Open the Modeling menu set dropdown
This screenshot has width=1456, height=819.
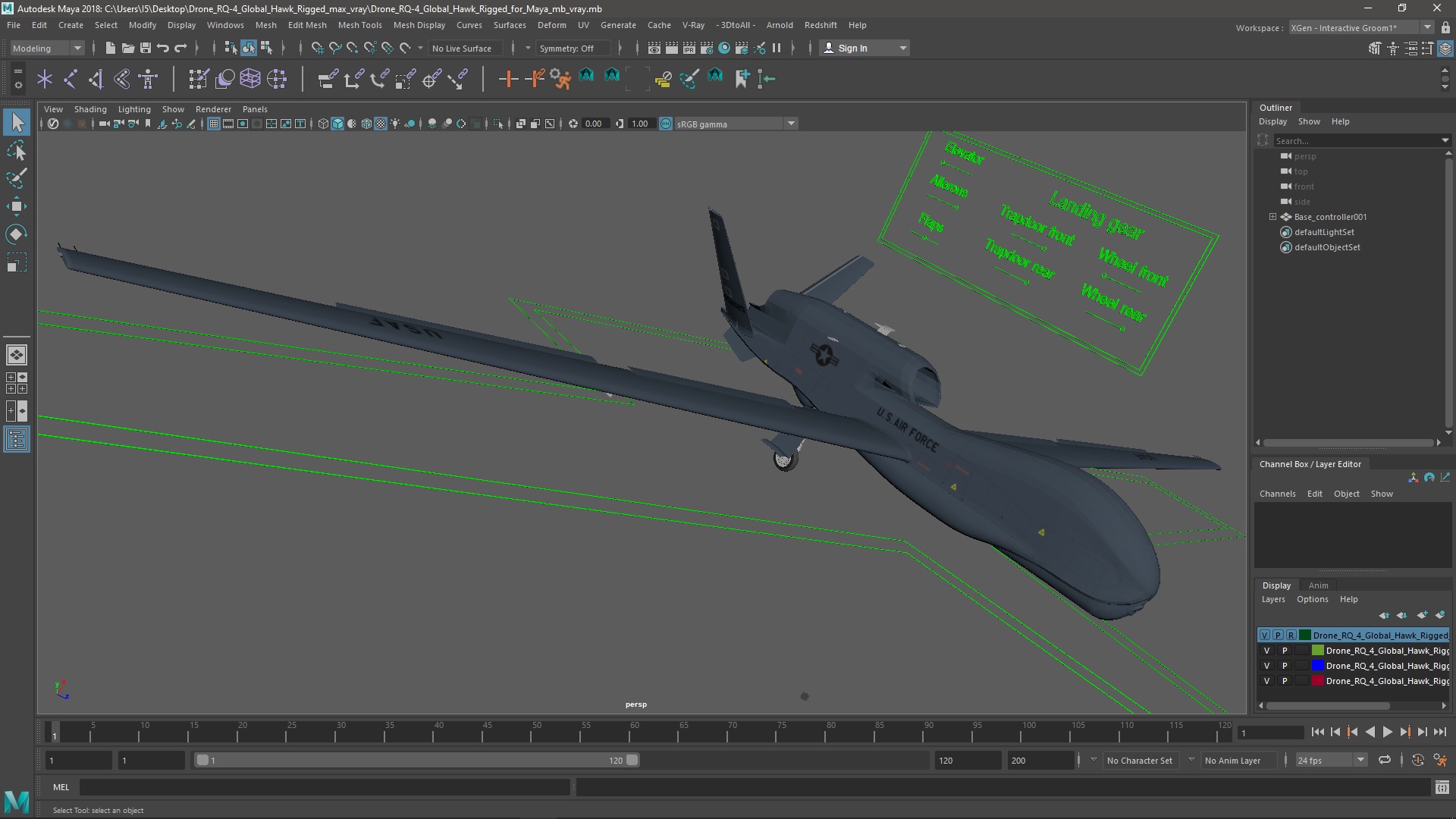point(47,48)
